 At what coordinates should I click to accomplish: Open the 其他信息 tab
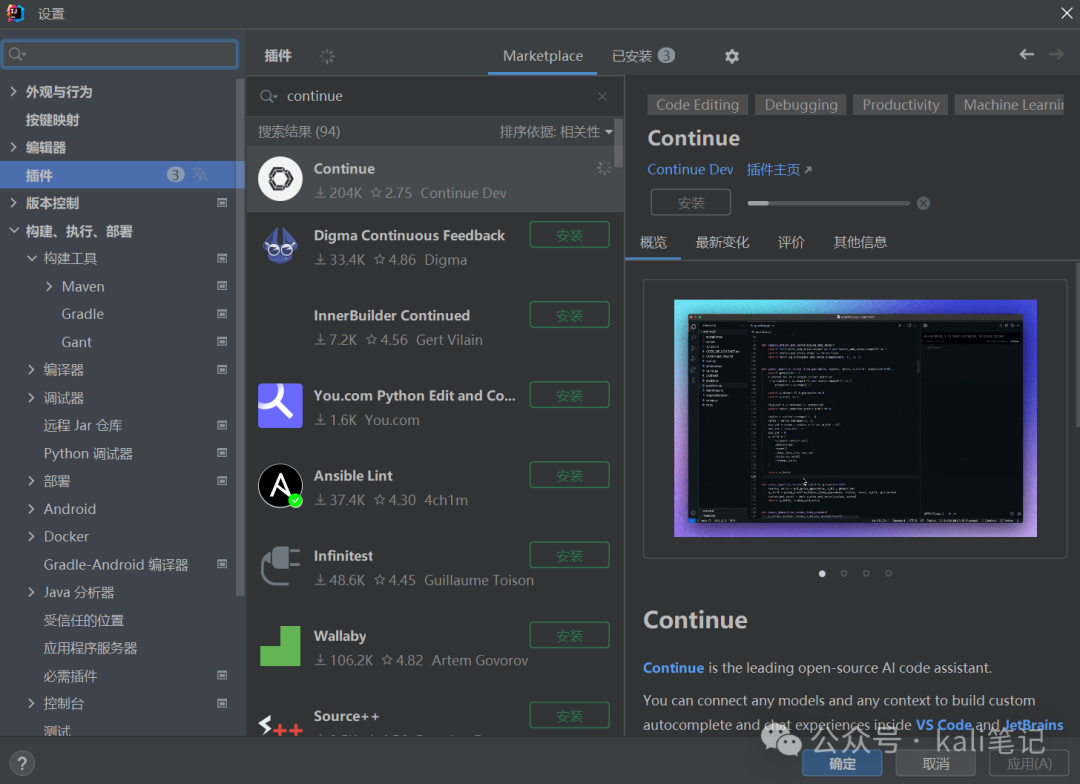click(860, 243)
